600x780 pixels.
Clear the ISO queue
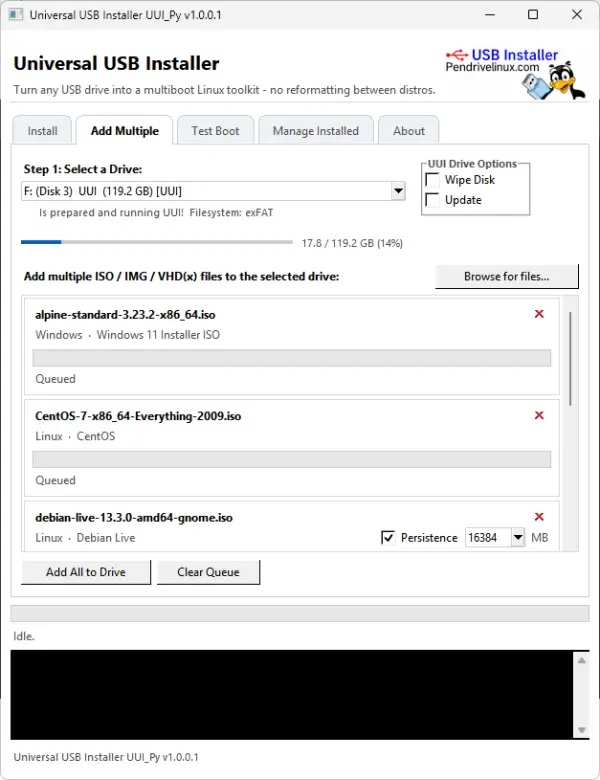pos(208,572)
